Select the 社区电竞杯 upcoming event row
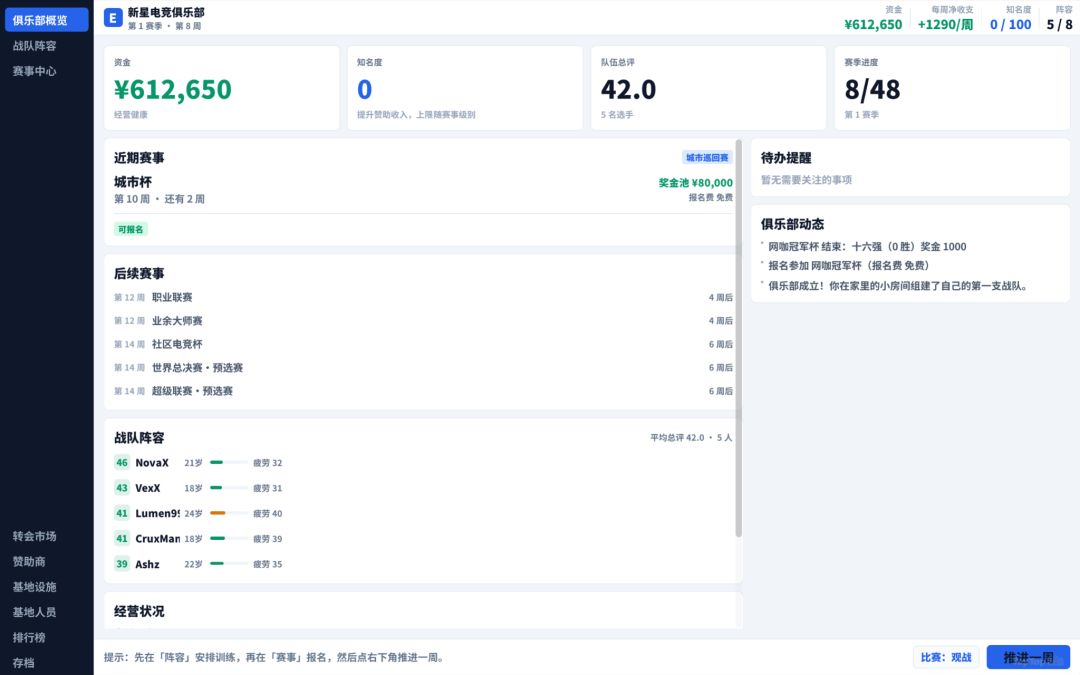1080x675 pixels. click(423, 344)
